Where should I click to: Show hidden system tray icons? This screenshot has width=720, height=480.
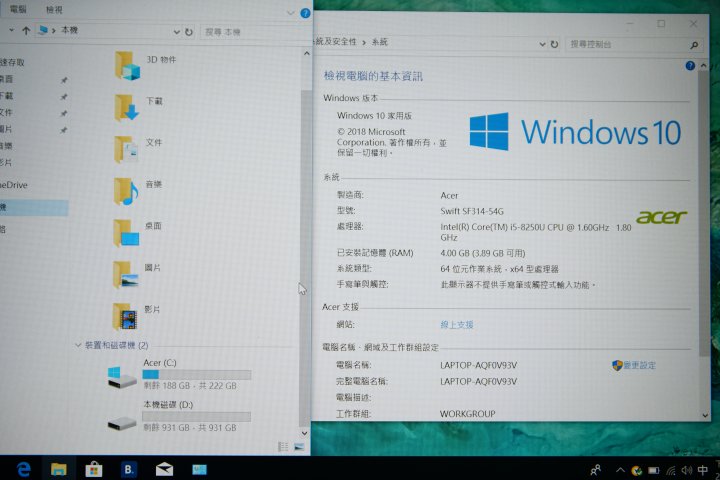[620, 470]
